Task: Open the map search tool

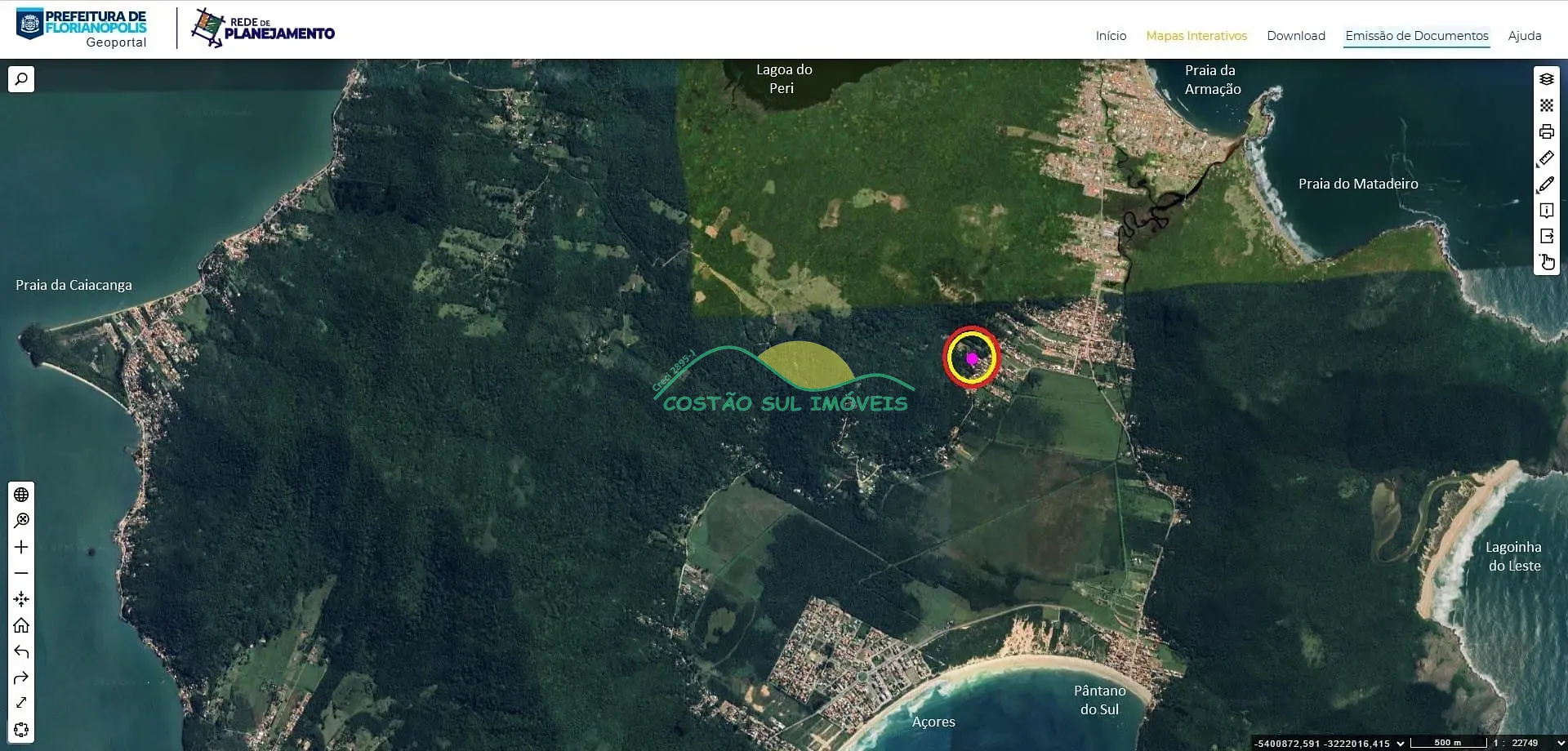Action: pyautogui.click(x=21, y=79)
